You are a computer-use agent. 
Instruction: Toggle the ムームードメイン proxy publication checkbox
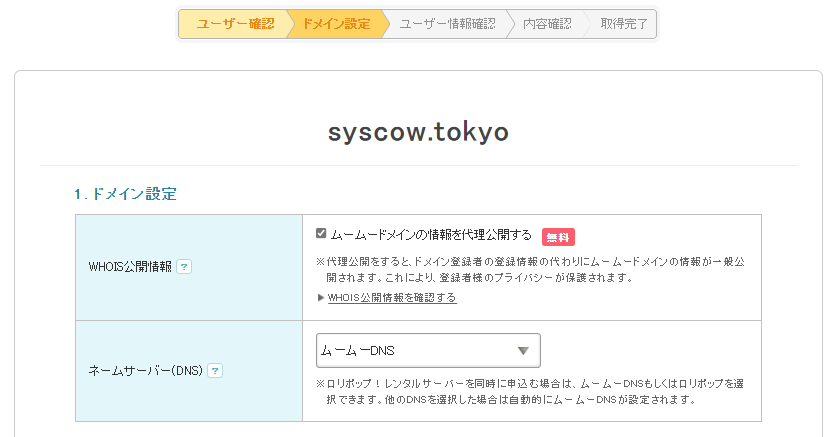click(321, 234)
